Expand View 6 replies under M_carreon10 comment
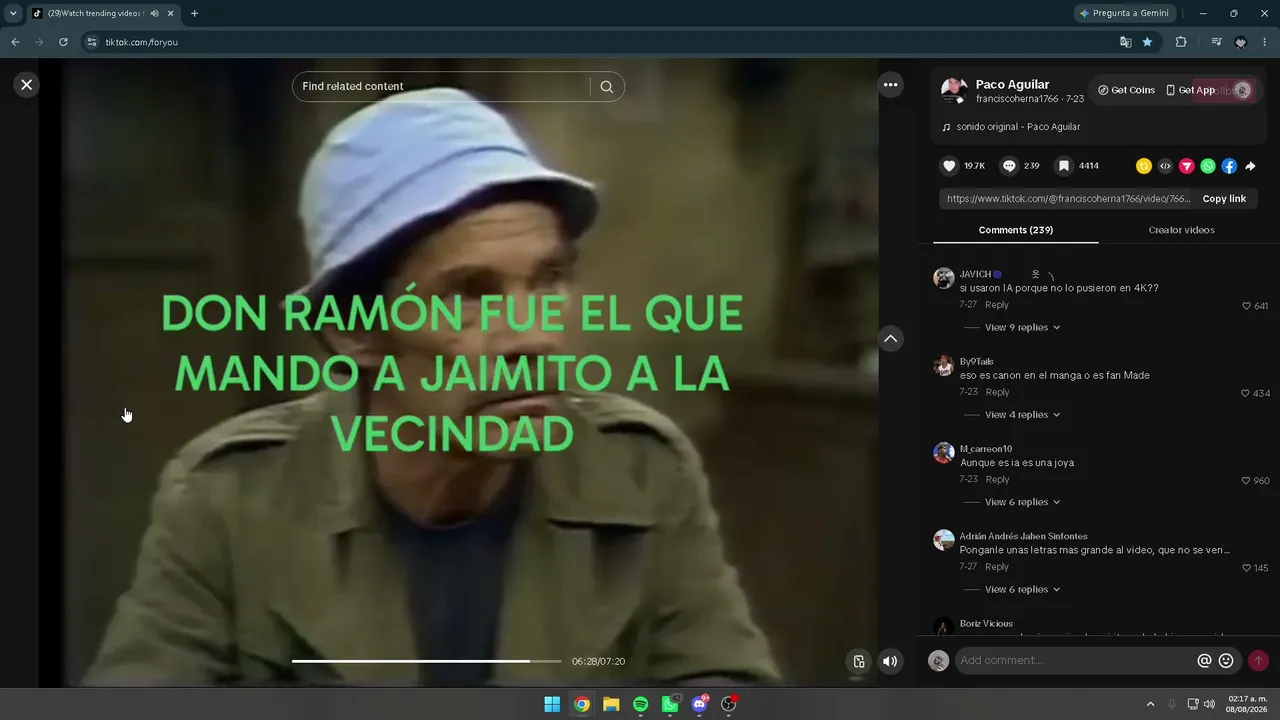Viewport: 1280px width, 720px height. coord(1022,502)
